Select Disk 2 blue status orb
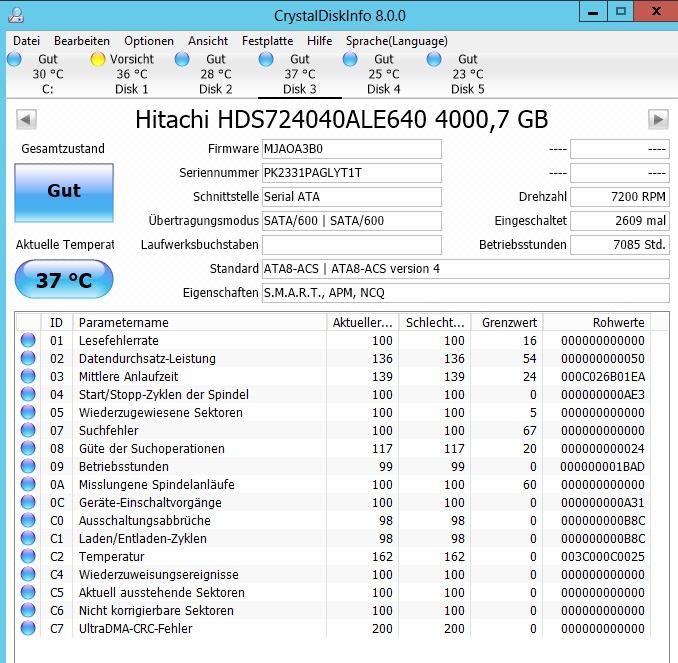The image size is (678, 663). [182, 59]
